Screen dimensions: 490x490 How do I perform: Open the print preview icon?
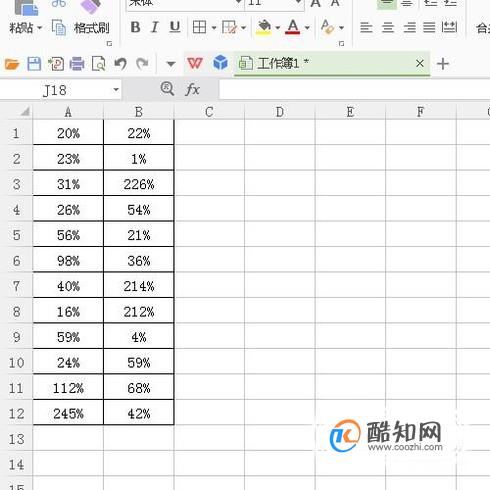[99, 63]
